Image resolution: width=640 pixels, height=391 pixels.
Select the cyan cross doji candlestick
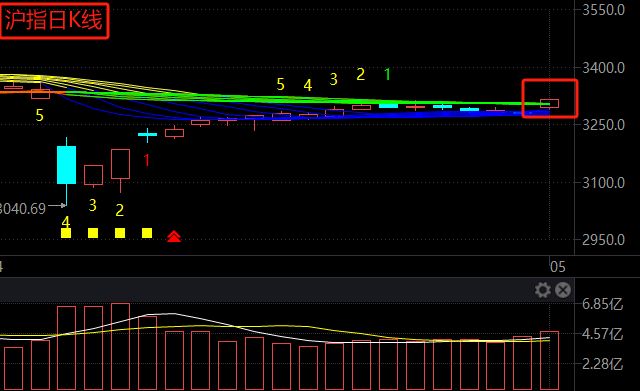point(147,134)
